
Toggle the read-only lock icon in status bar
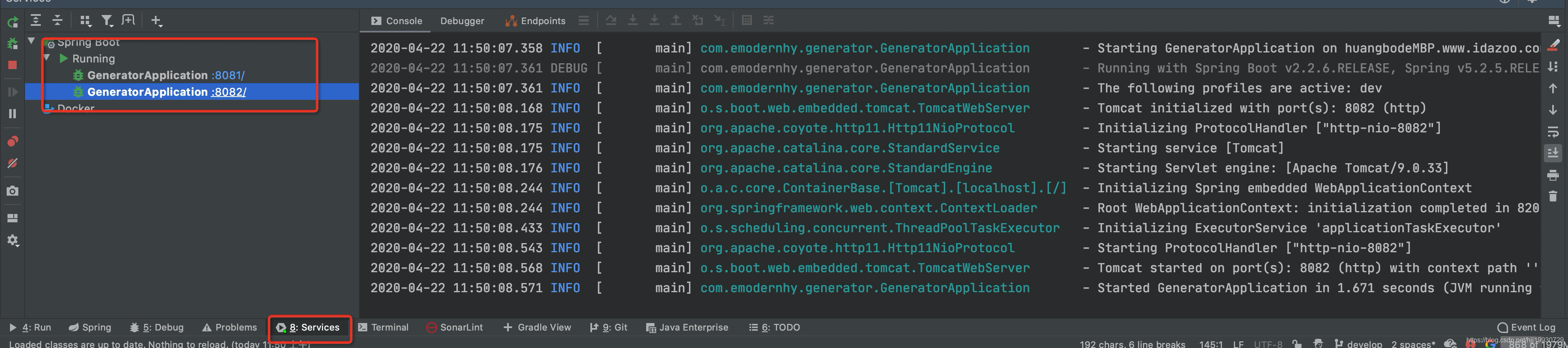click(1297, 344)
